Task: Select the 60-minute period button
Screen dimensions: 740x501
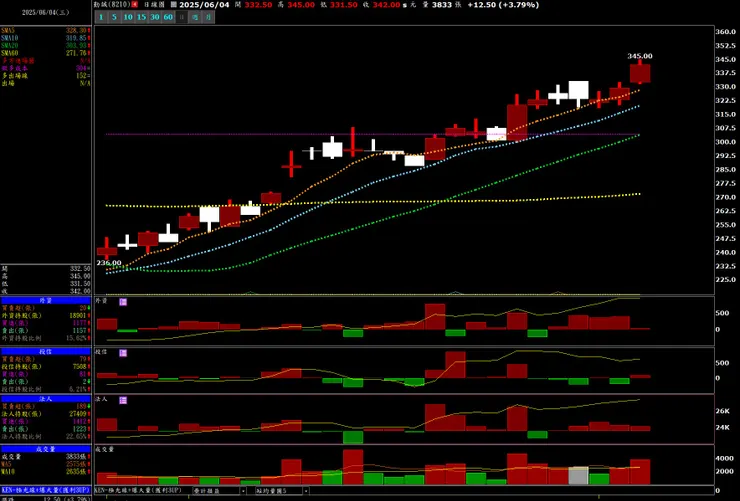Action: 168,17
